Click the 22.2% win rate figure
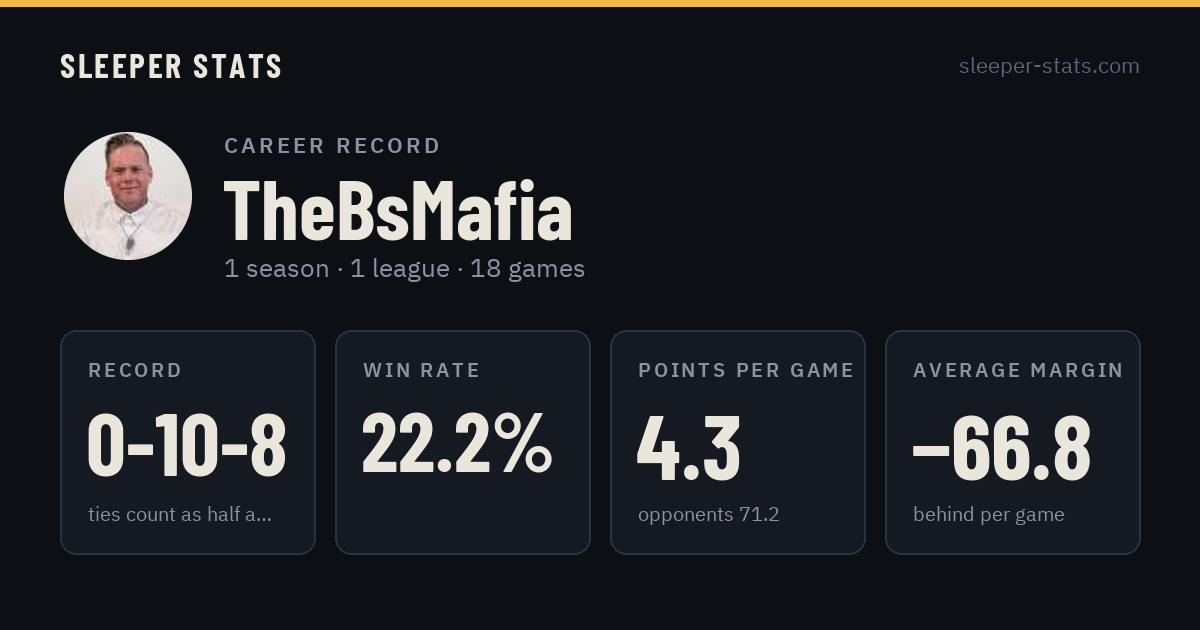Screen dimensions: 1200x630 click(x=457, y=445)
